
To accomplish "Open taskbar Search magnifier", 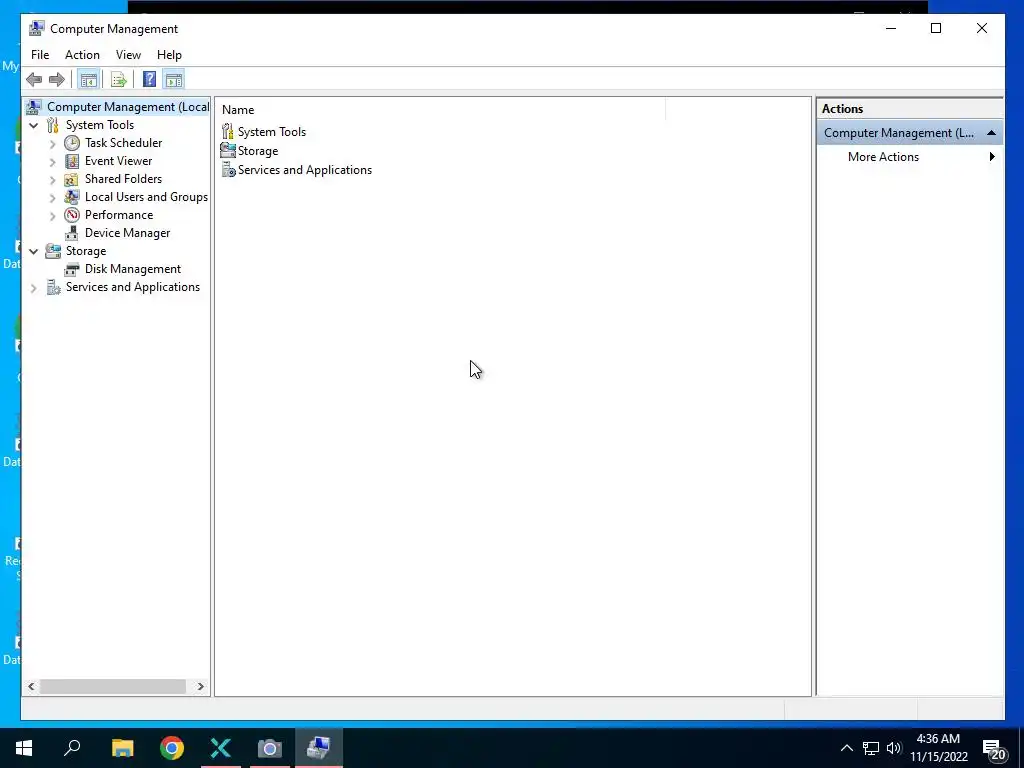I will pos(72,748).
